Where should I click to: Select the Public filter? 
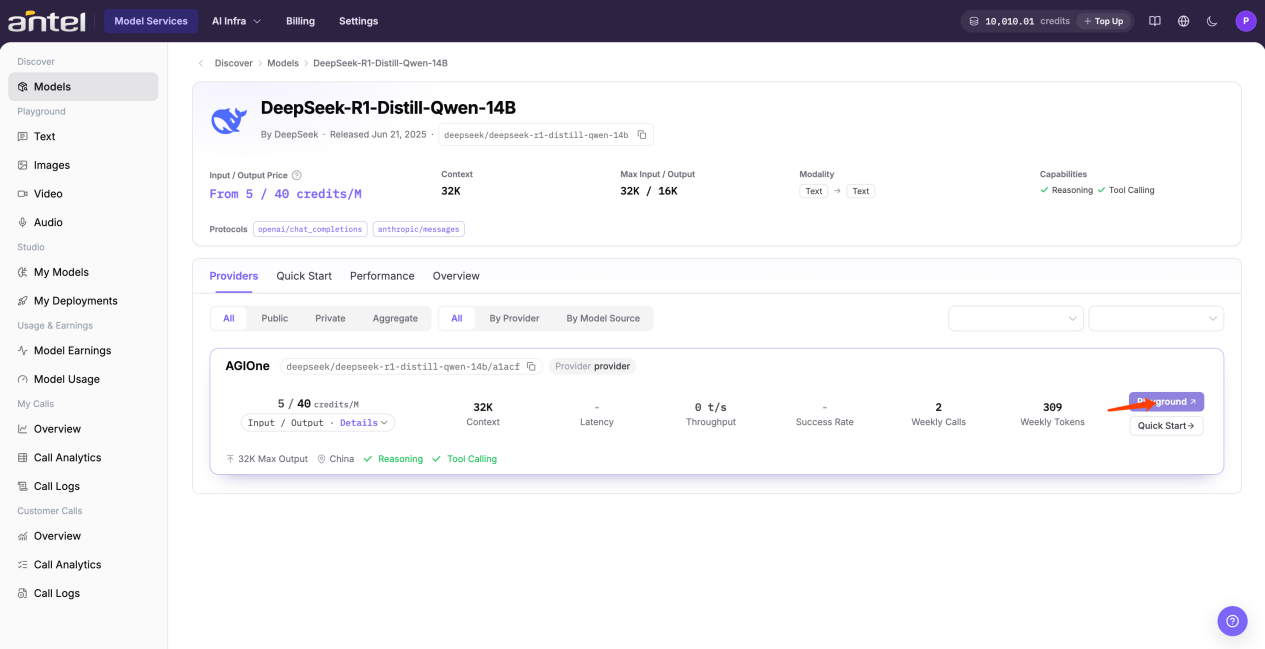pyautogui.click(x=275, y=318)
